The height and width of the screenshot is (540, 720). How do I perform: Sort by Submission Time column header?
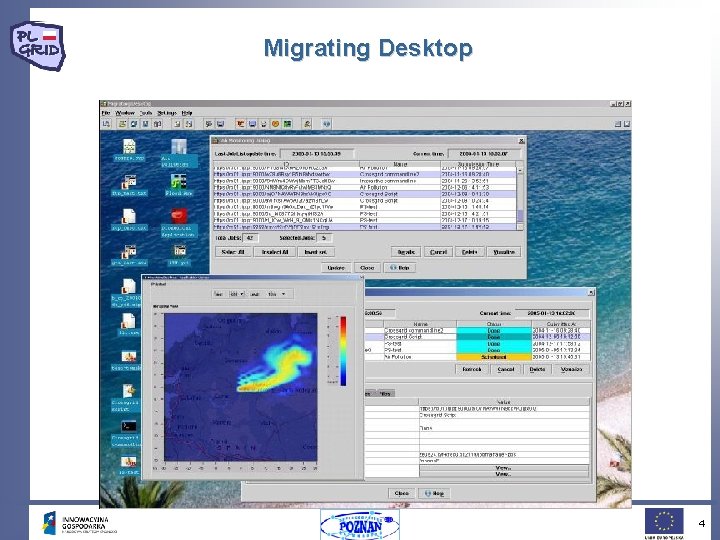pos(478,164)
